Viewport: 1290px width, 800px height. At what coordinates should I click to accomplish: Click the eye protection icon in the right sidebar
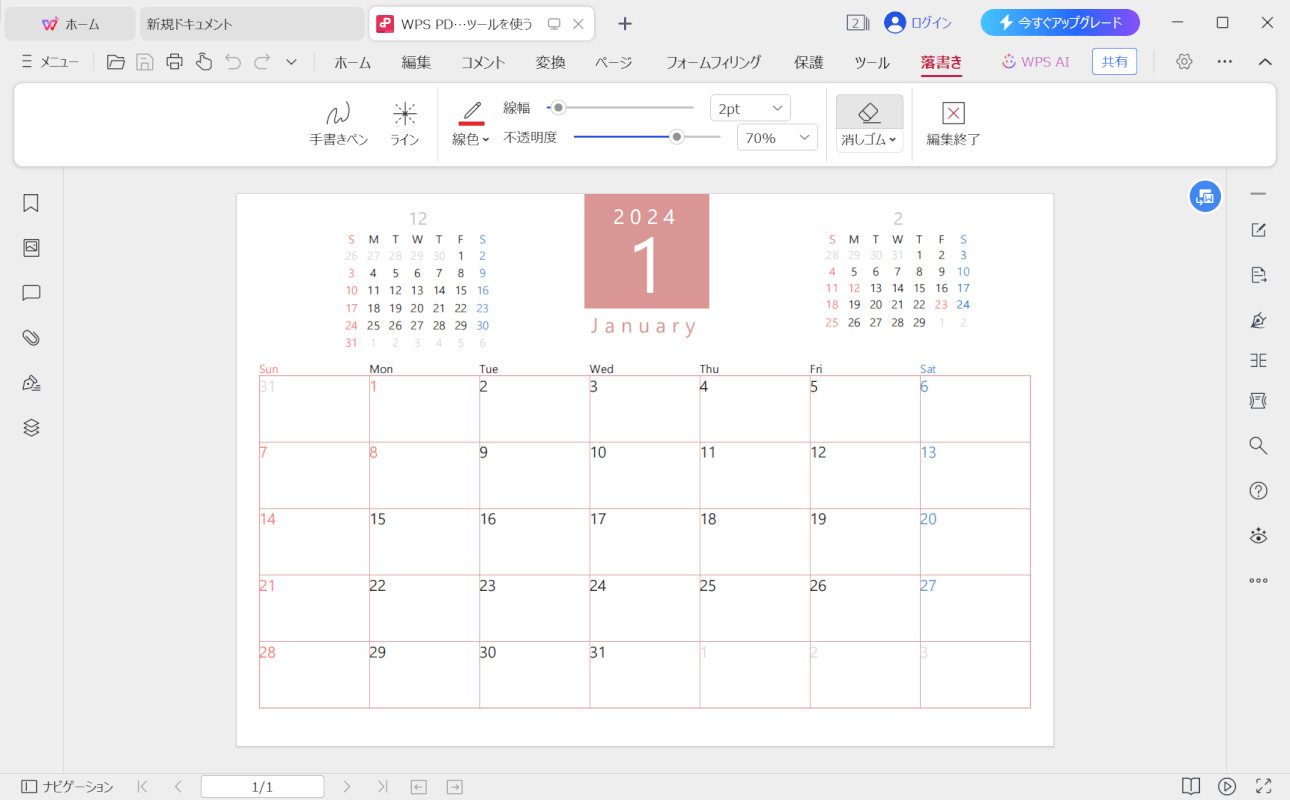tap(1259, 536)
